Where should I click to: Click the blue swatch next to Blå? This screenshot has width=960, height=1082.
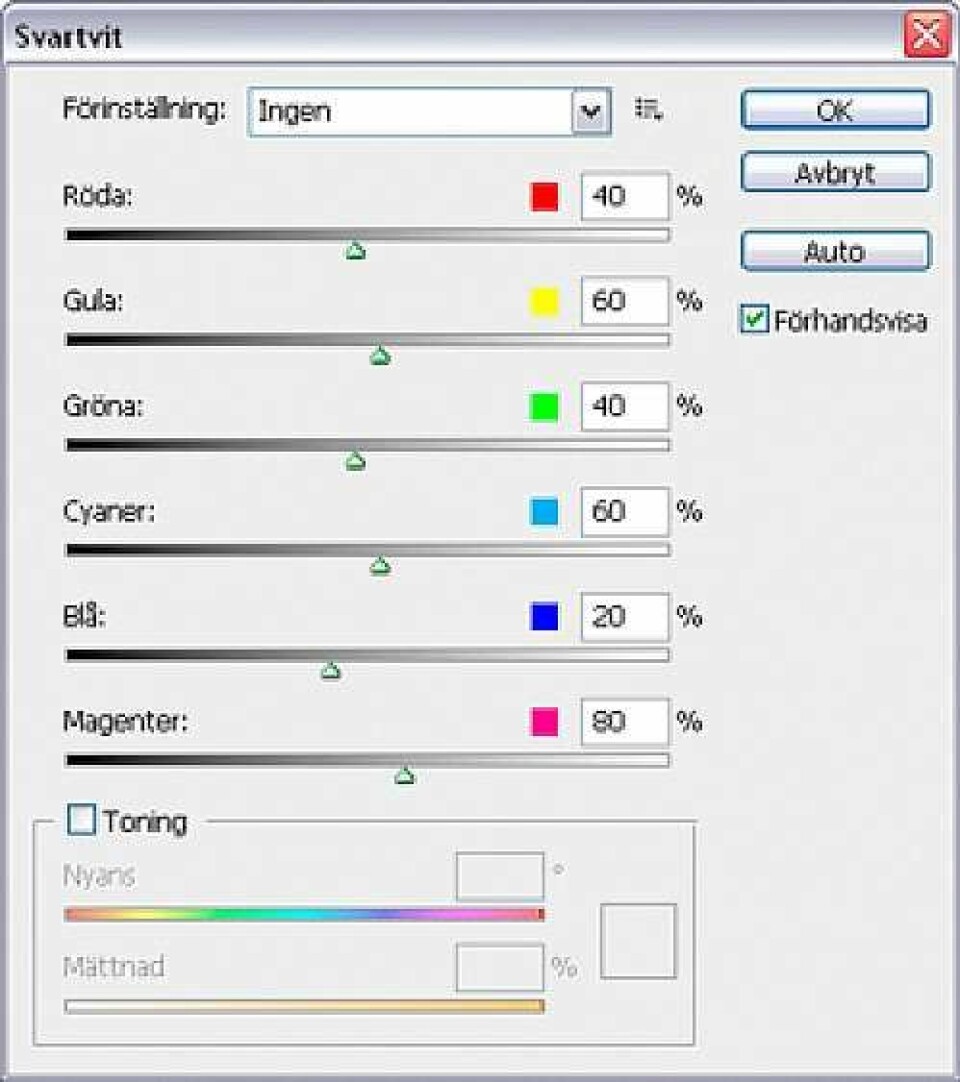coord(544,617)
